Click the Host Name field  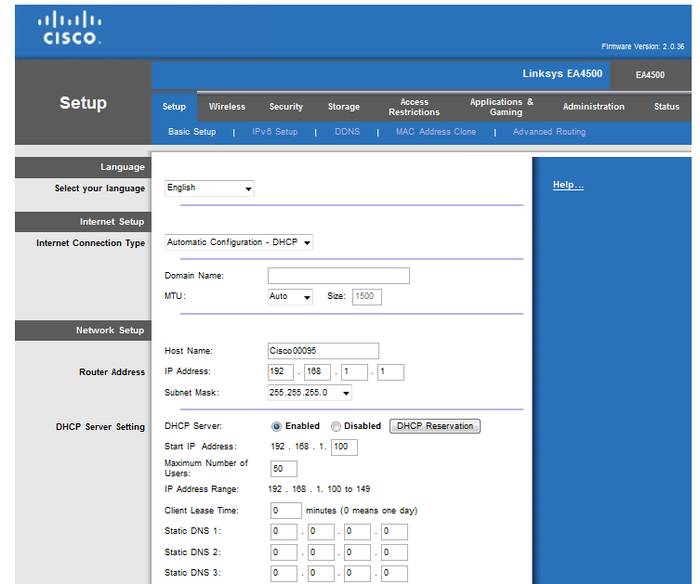click(x=323, y=351)
